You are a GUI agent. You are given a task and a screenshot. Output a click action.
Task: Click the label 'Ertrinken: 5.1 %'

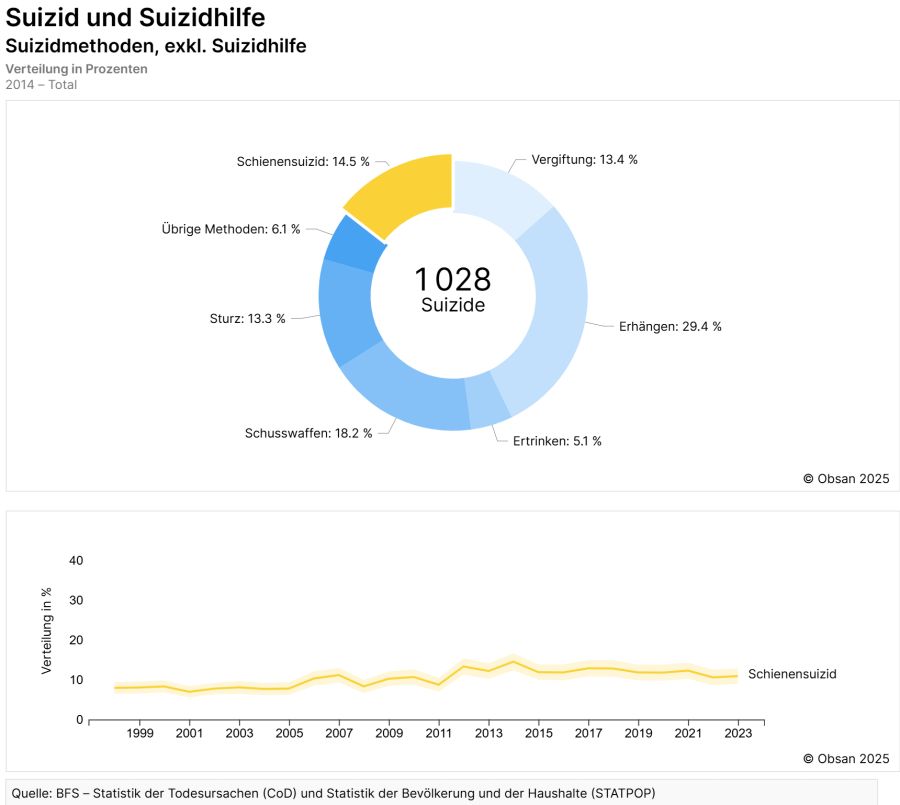557,441
